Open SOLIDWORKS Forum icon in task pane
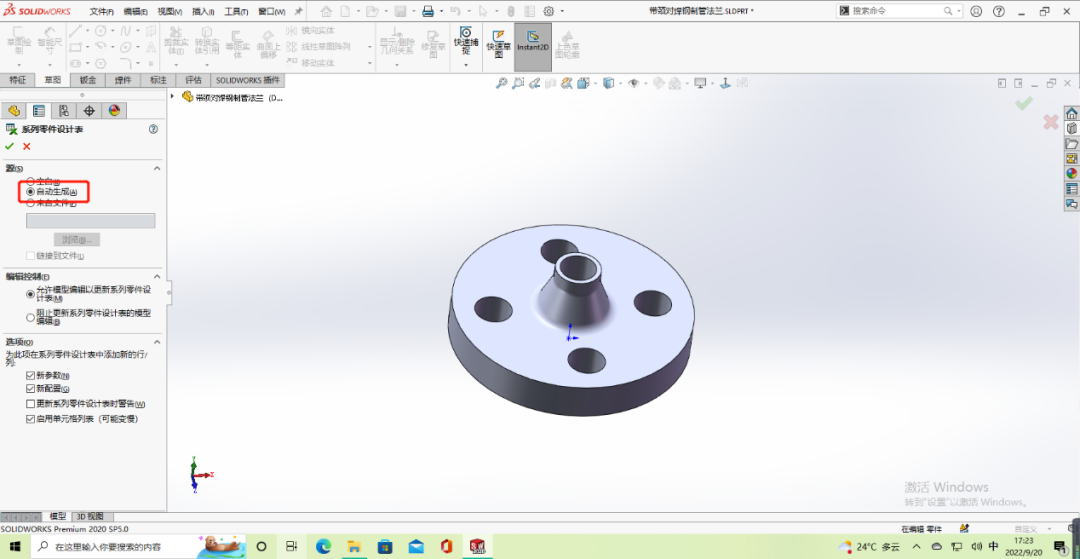The width and height of the screenshot is (1080, 559). pos(1071,204)
